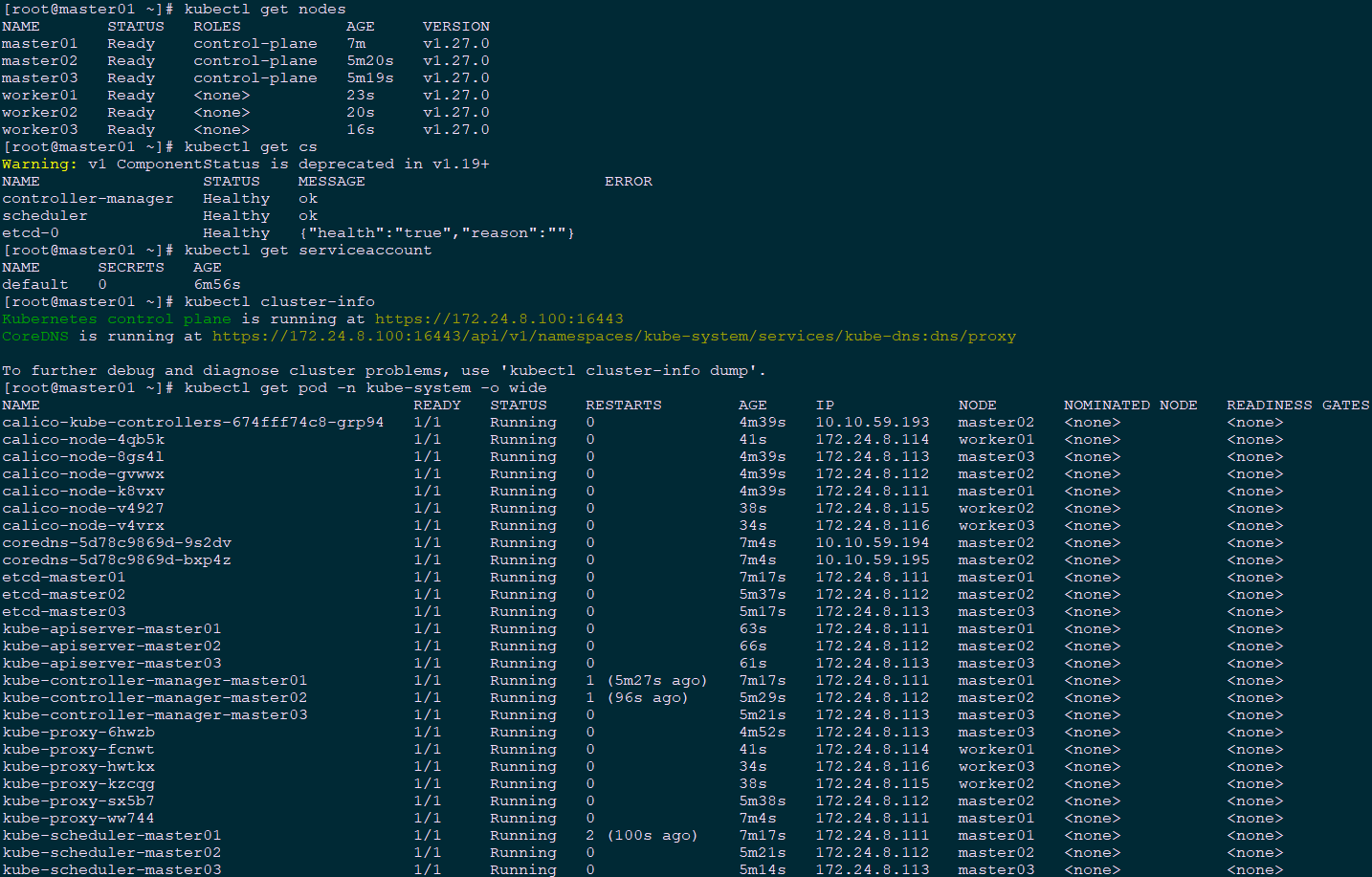Click the NOMINATED NODE column header
Screen dimensions: 1372x877
(1130, 406)
